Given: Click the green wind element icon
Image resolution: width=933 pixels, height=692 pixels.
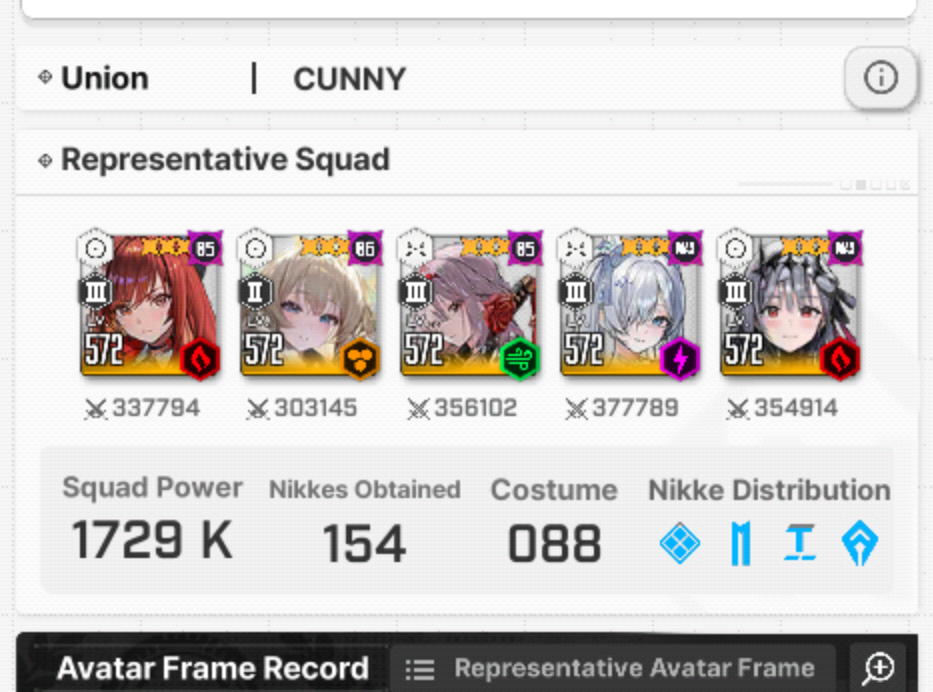Looking at the screenshot, I should coord(520,358).
